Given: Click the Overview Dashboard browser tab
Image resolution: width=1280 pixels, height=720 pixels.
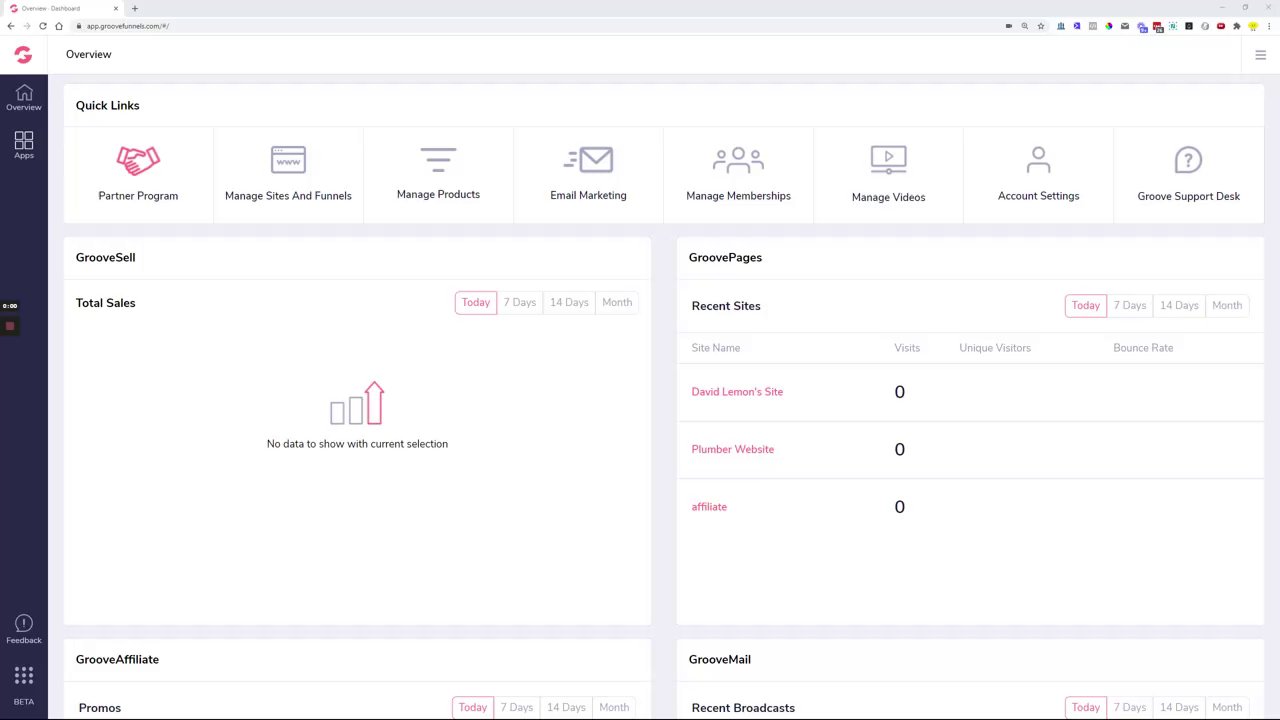Looking at the screenshot, I should click(65, 8).
